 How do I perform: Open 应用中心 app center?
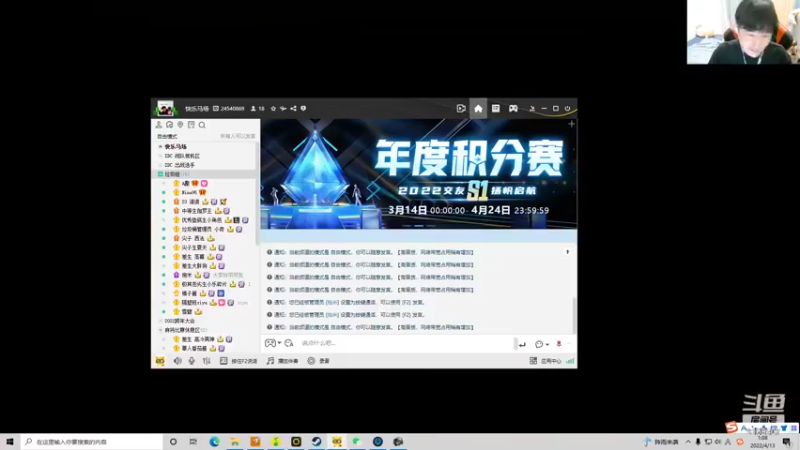[545, 361]
